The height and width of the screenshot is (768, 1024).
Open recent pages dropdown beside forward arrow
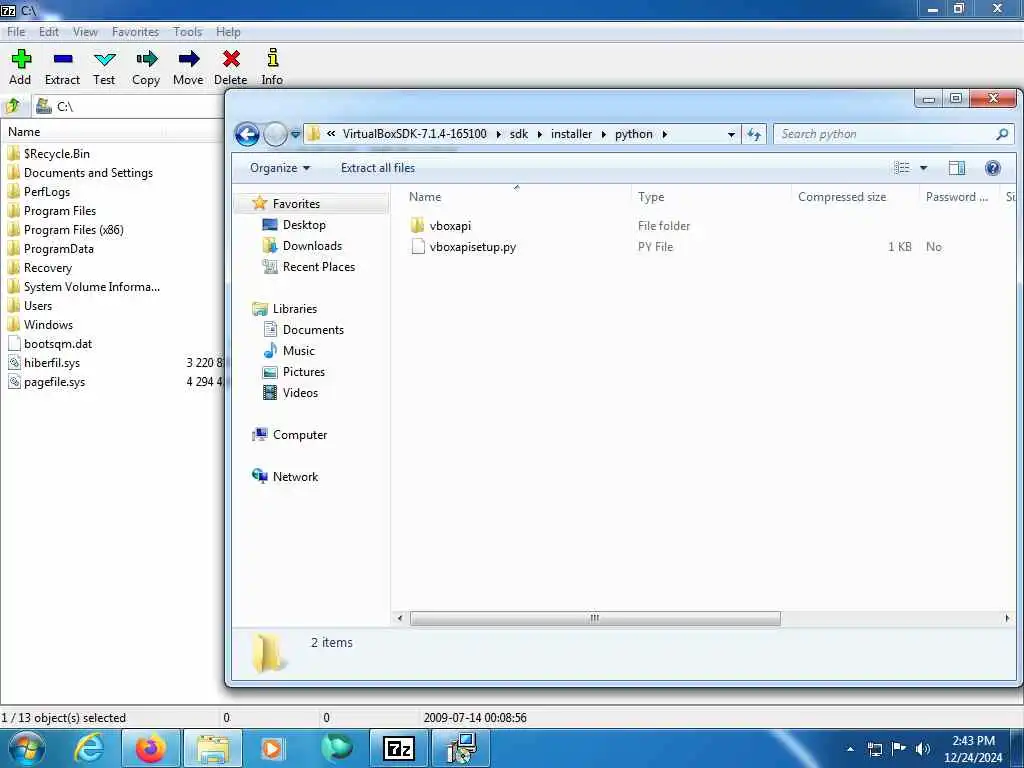pos(295,135)
